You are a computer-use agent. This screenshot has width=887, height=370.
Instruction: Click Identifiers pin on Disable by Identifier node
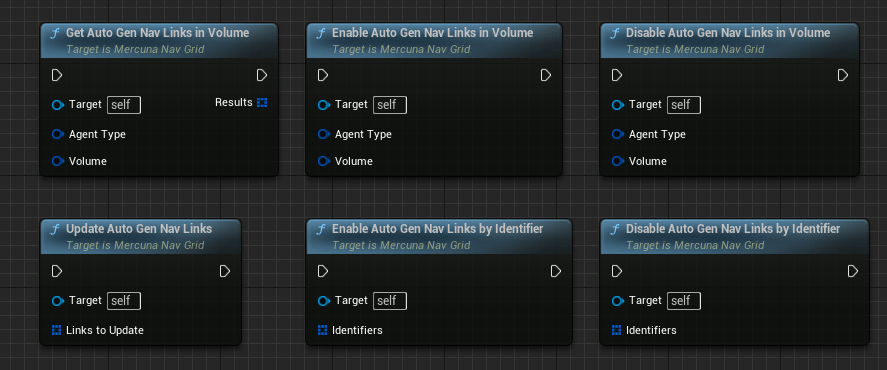pyautogui.click(x=617, y=330)
